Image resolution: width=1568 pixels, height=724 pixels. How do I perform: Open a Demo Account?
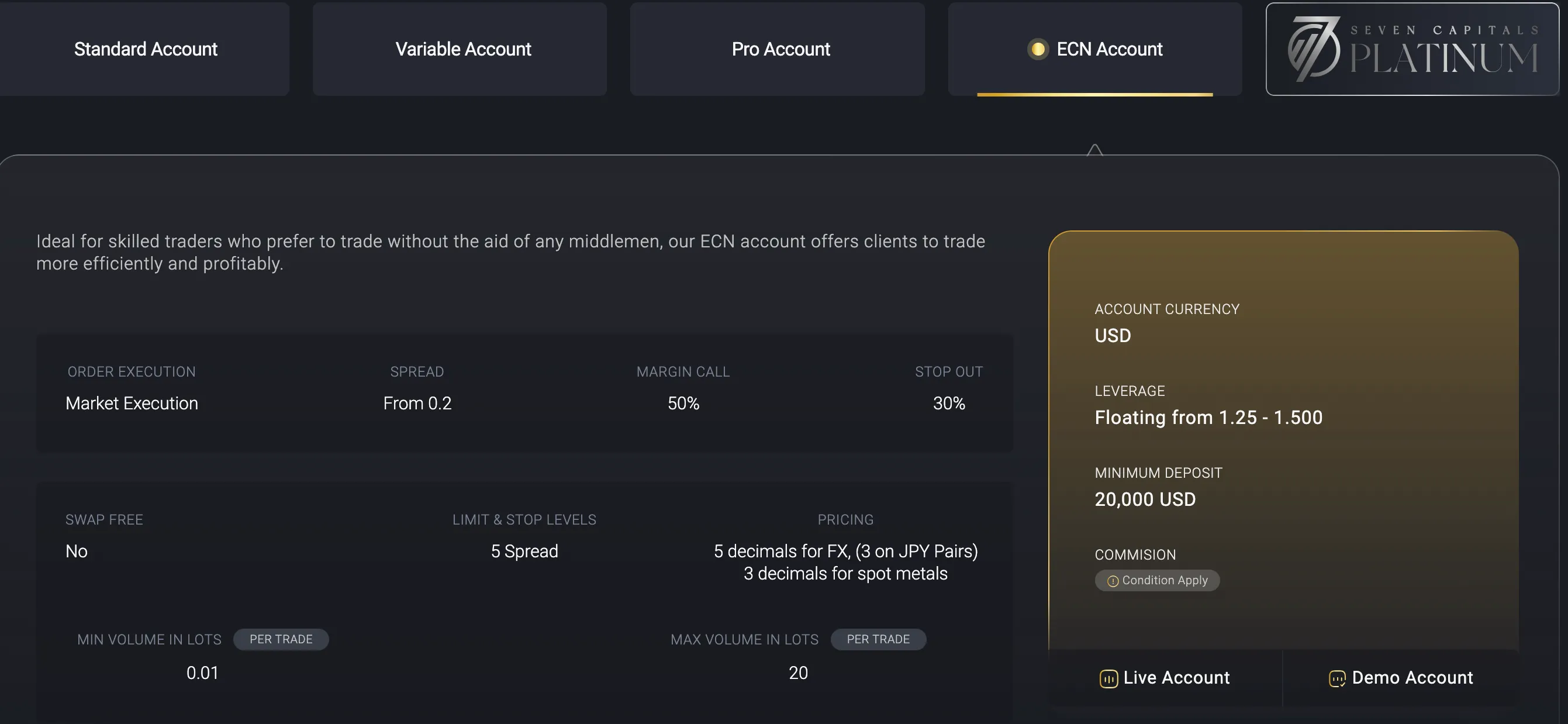point(1401,678)
